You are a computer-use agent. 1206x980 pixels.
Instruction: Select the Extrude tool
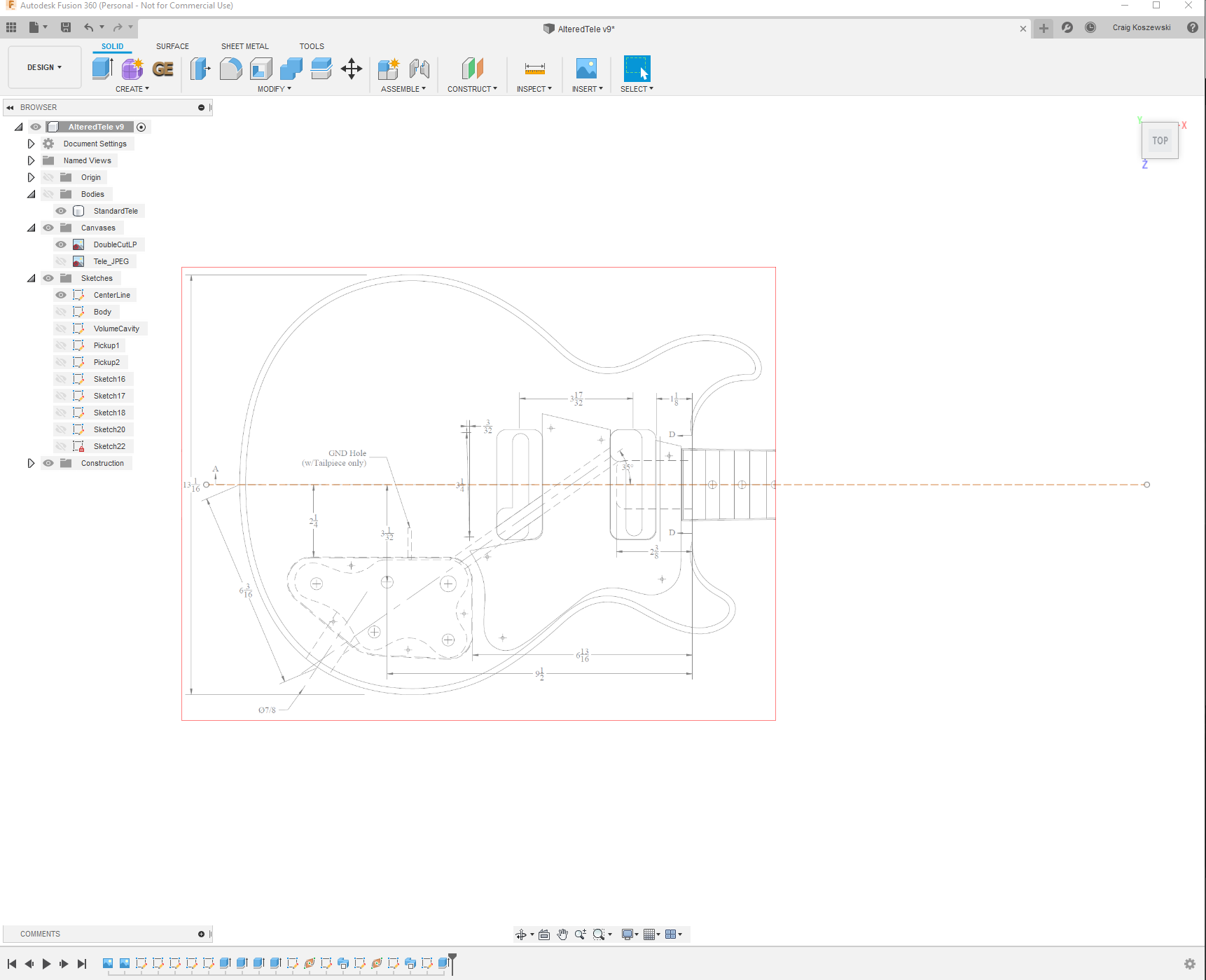(102, 69)
